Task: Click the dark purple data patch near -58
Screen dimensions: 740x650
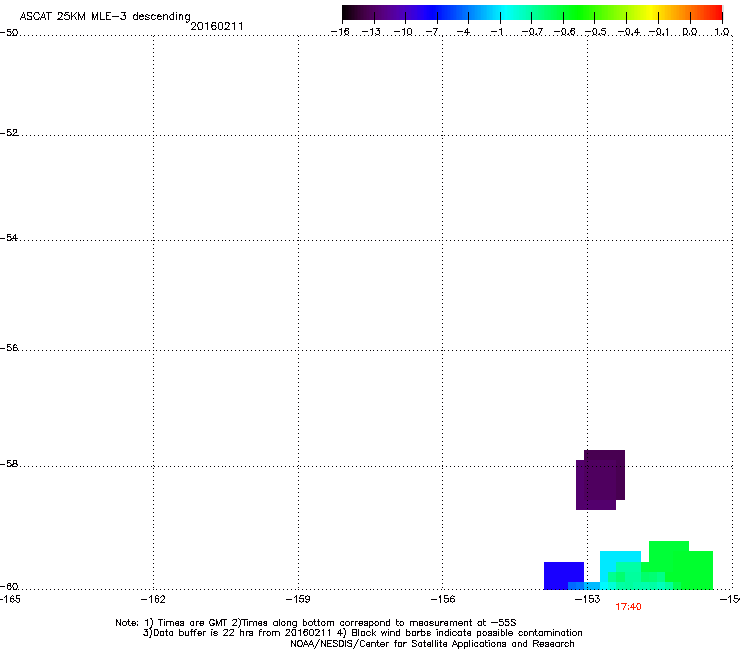Action: [600, 480]
